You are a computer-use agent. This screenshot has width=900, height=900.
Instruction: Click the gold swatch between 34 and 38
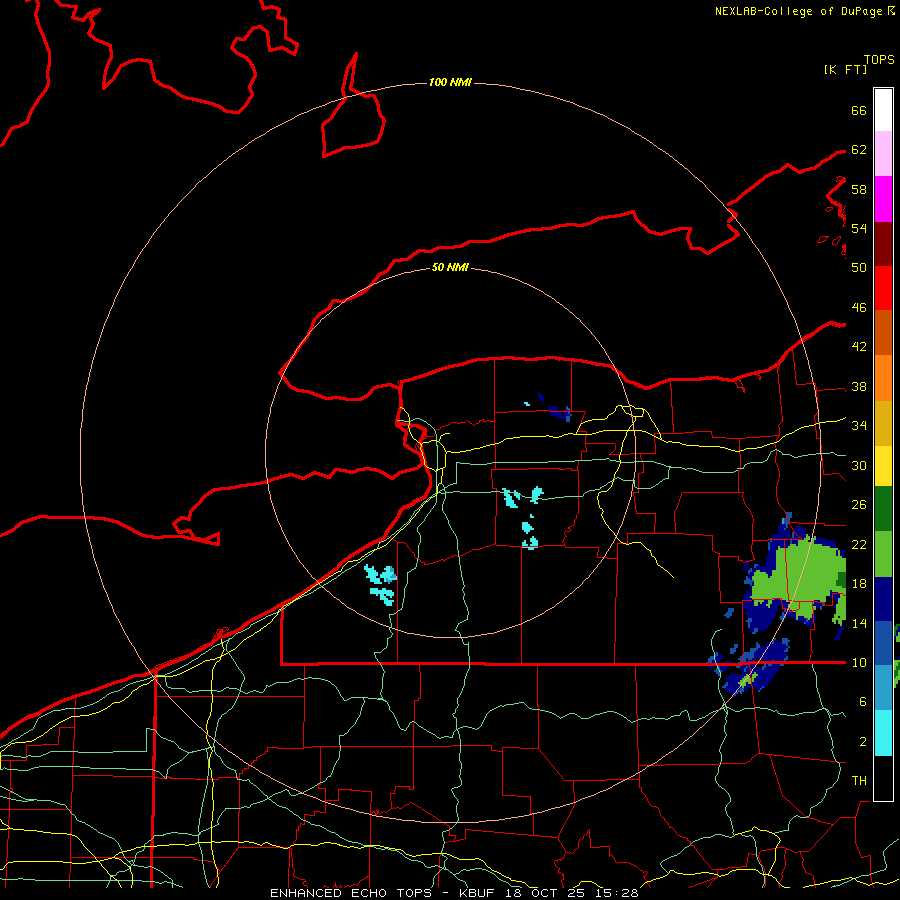tap(883, 423)
